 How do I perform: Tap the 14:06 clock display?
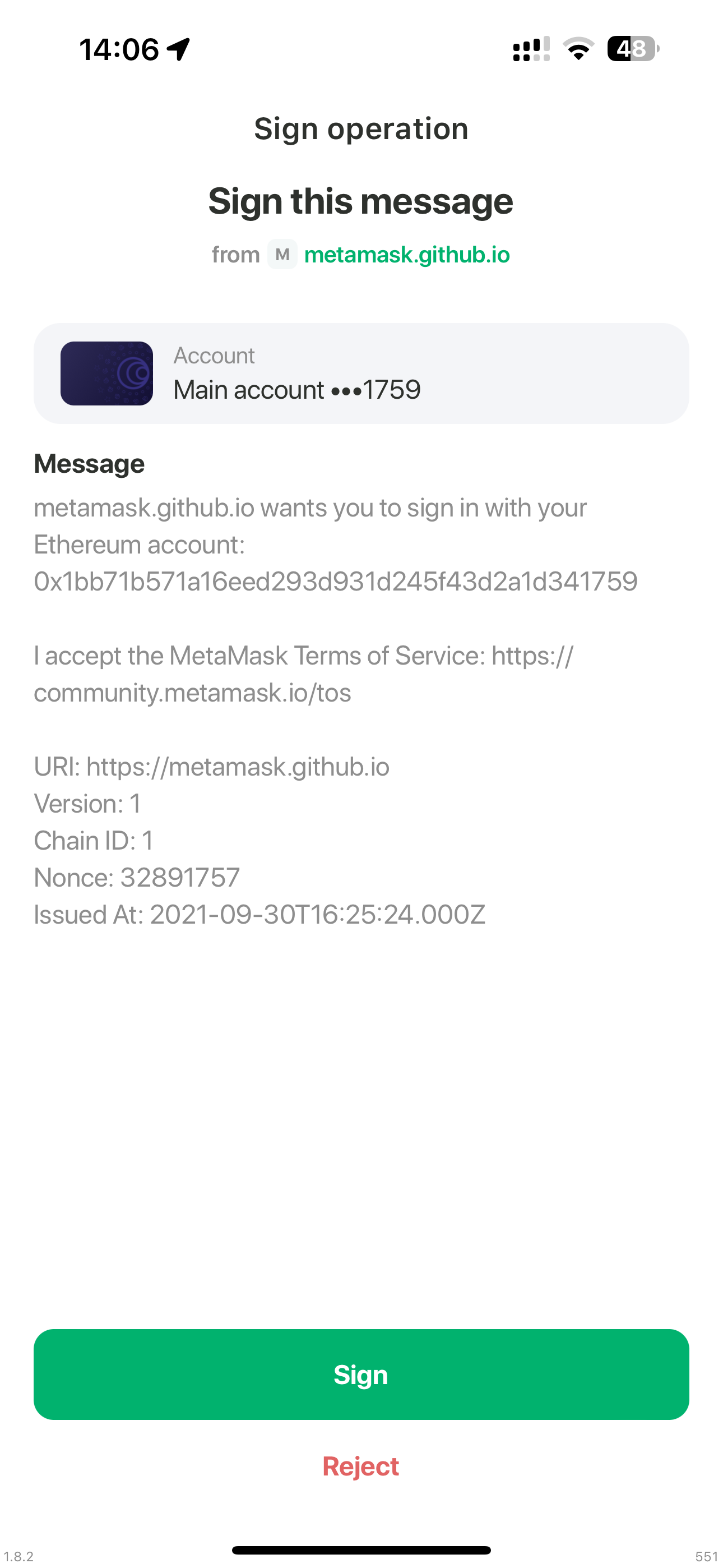[x=119, y=49]
